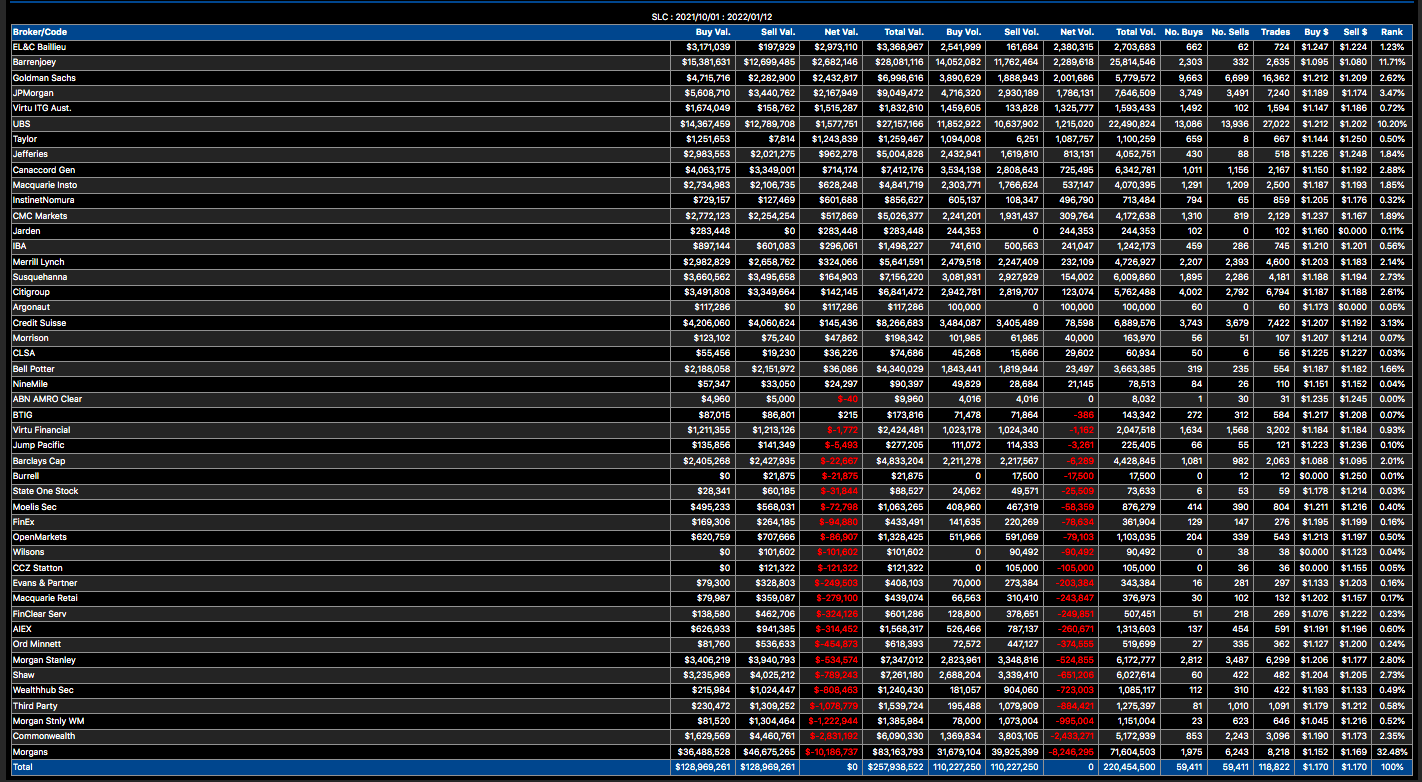Select the OpenMarkets broker row
Viewport: 1422px width, 782px height.
click(709, 537)
